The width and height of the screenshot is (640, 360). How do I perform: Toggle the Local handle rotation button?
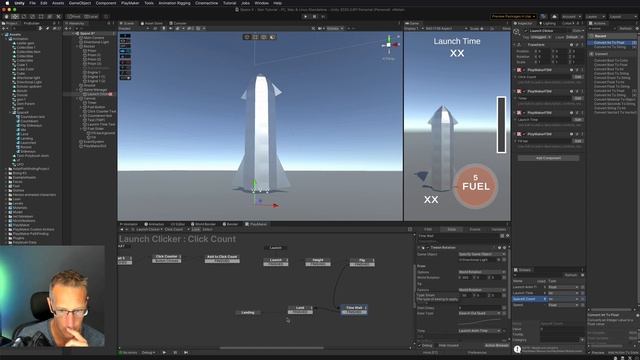91,17
